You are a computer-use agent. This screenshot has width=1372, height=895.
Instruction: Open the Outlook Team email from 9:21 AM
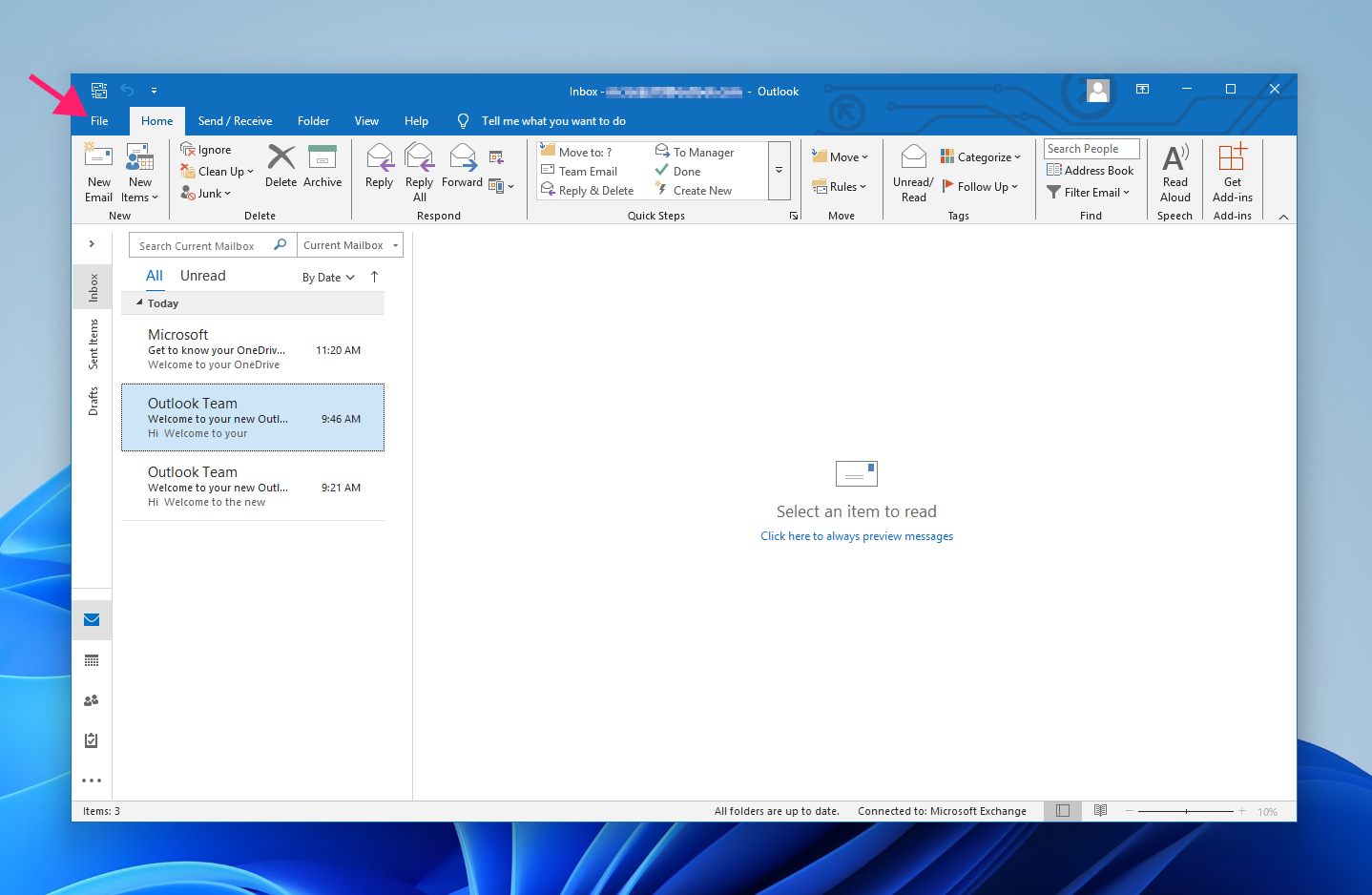point(253,487)
